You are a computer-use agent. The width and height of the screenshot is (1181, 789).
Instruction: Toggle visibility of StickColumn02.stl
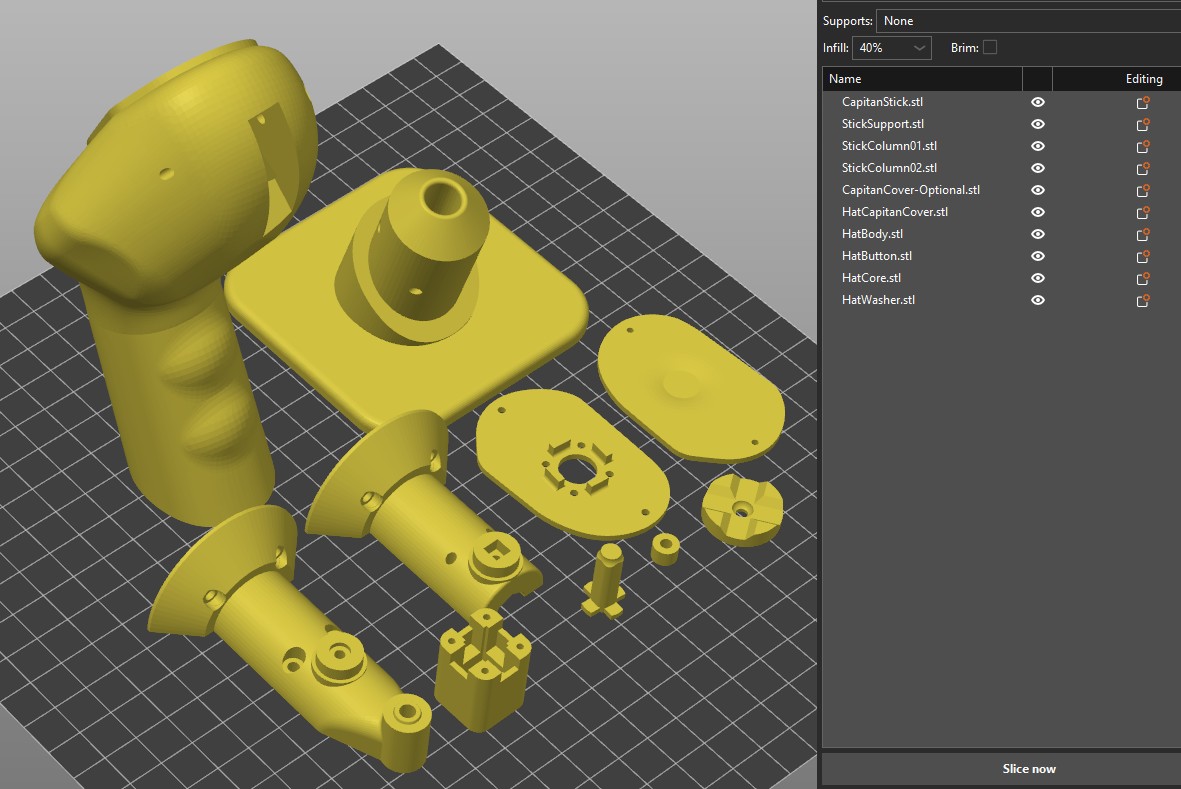point(1038,168)
